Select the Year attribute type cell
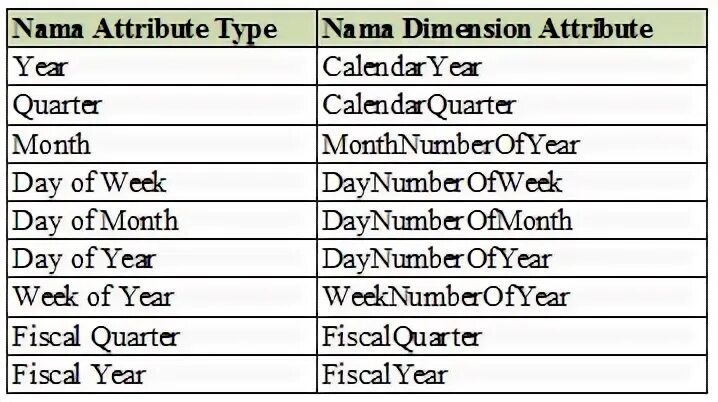 click(162, 66)
